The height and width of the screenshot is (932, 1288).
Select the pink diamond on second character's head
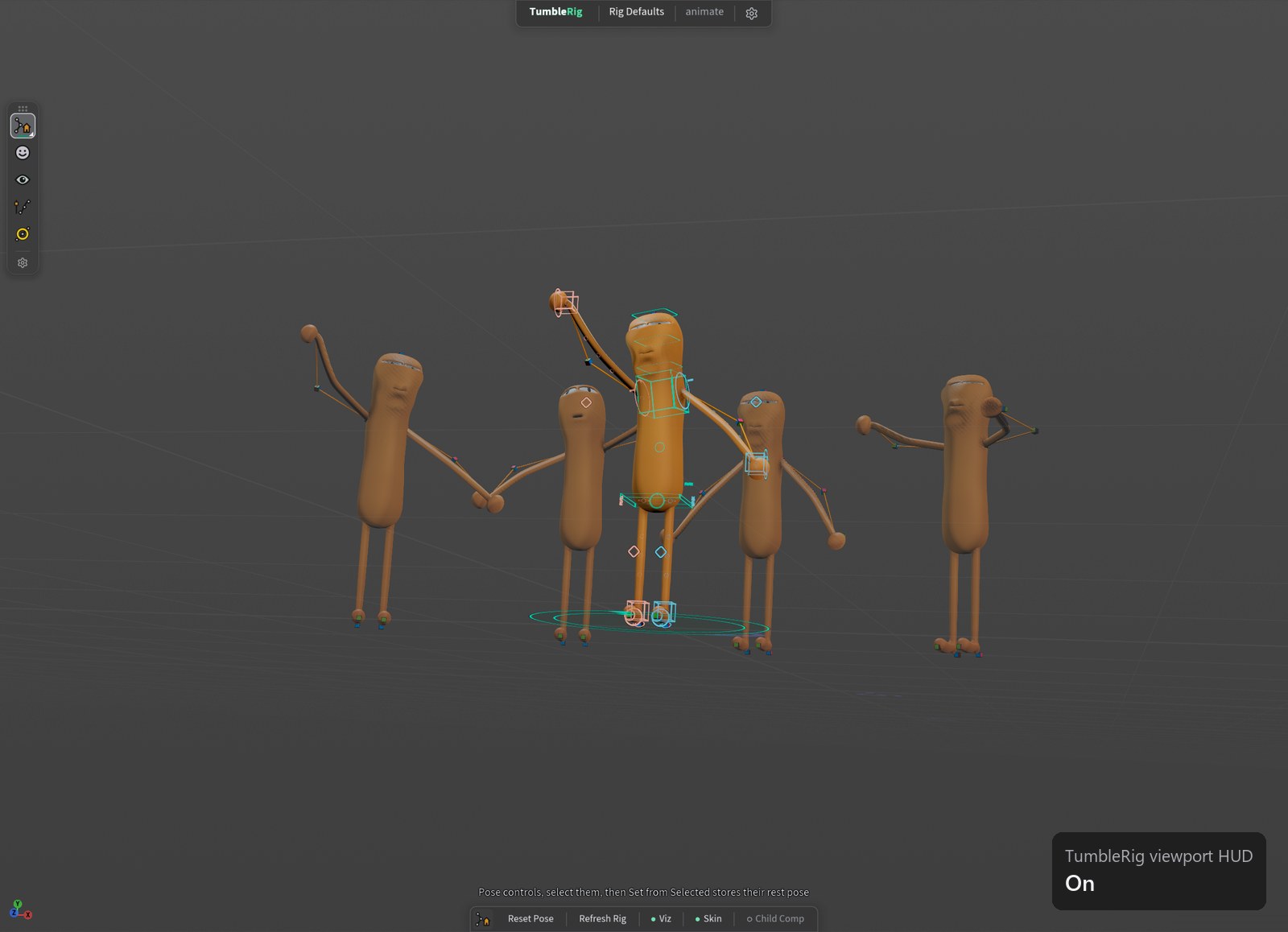(586, 402)
